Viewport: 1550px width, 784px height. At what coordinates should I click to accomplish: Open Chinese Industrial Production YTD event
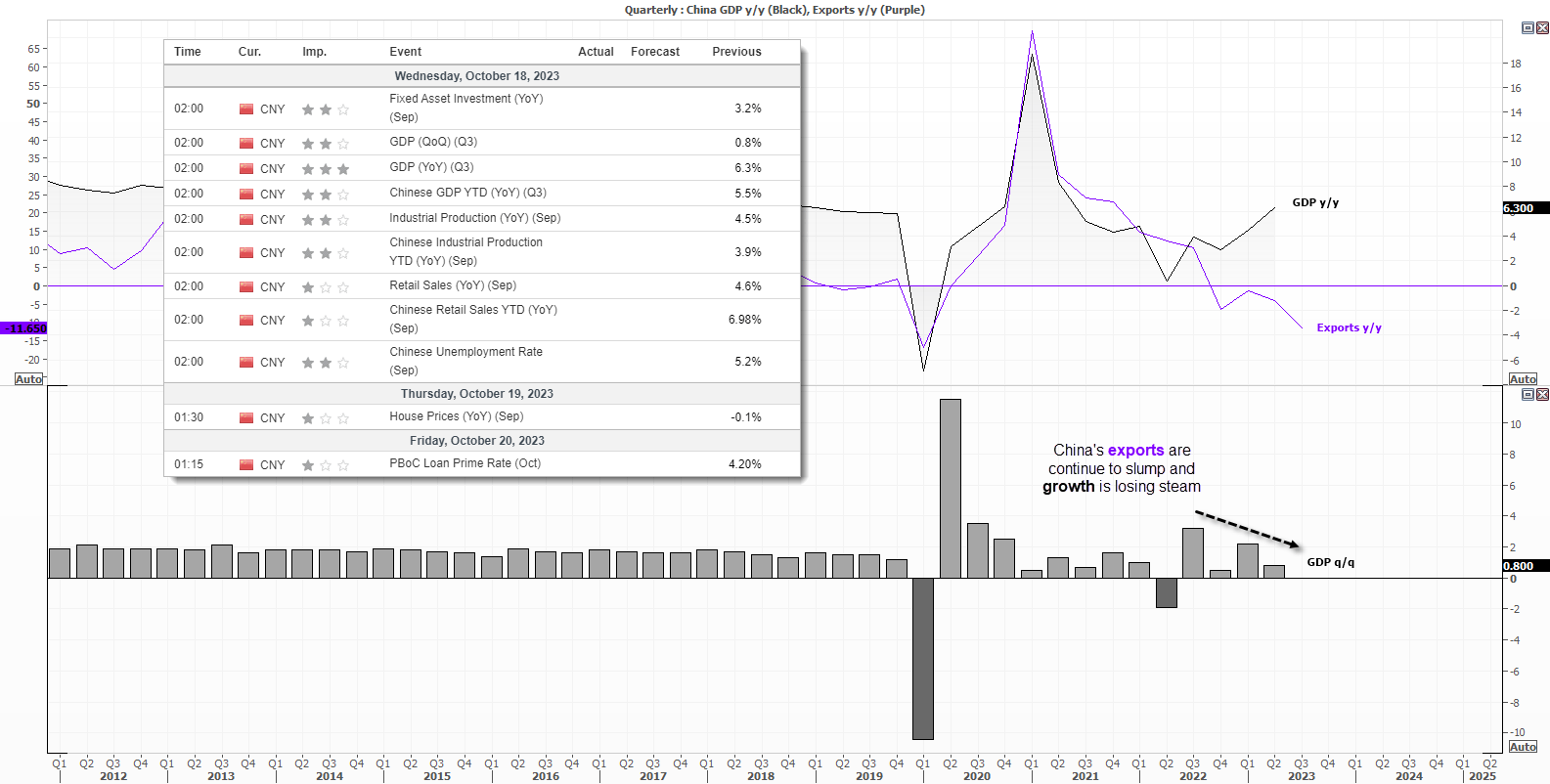click(x=465, y=251)
